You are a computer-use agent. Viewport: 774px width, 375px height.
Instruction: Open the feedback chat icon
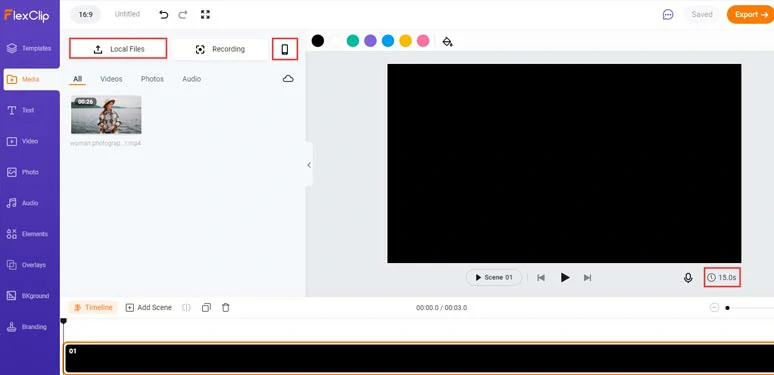click(x=668, y=15)
